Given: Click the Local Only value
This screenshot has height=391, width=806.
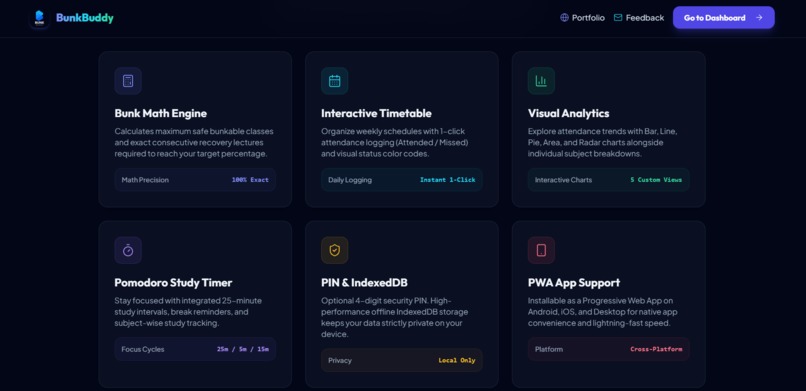Looking at the screenshot, I should point(456,361).
